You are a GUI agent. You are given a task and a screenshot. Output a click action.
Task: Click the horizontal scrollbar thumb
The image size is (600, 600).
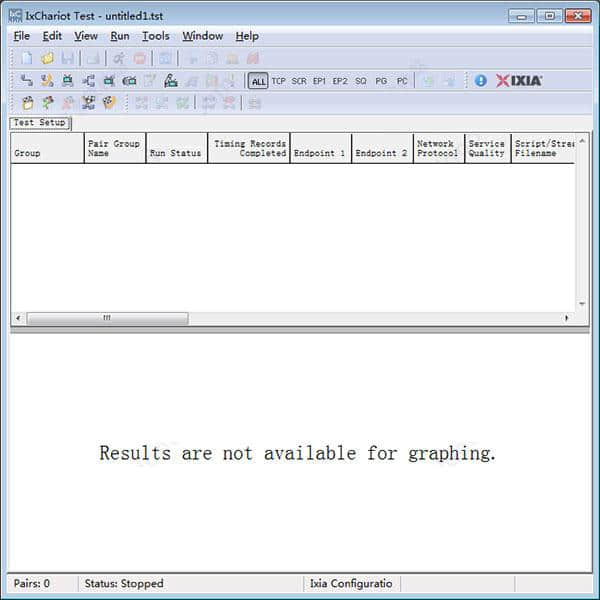[x=108, y=318]
